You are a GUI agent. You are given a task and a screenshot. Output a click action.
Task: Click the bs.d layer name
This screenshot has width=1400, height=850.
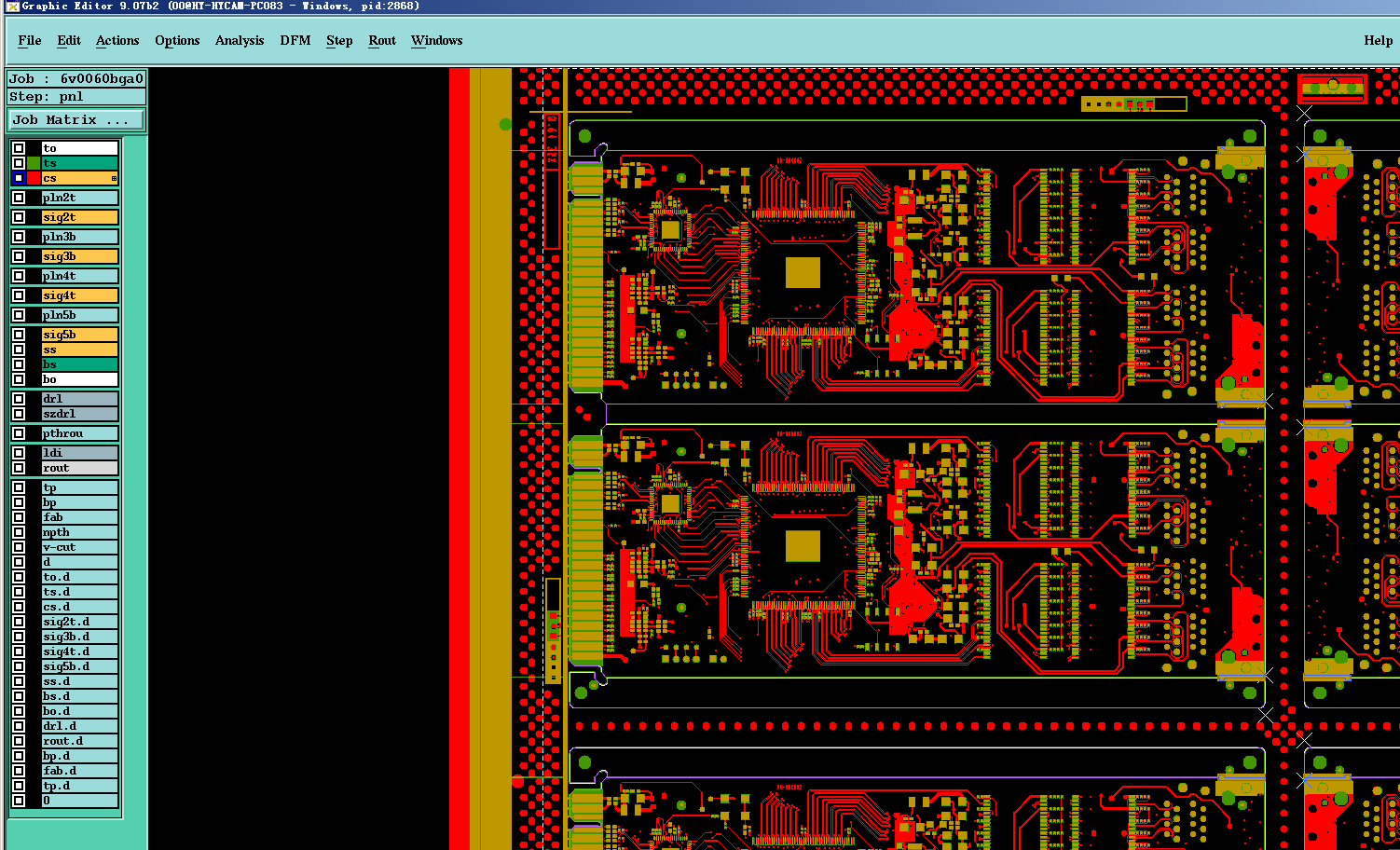click(x=79, y=696)
